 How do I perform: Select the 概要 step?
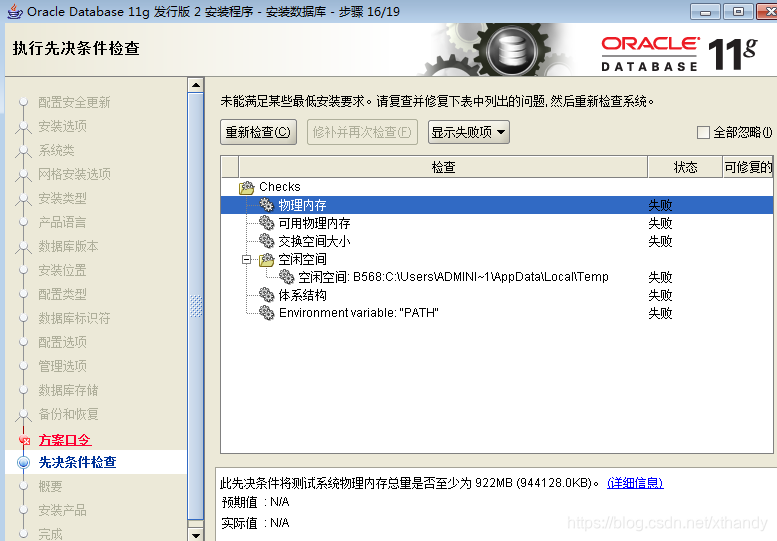tap(51, 487)
